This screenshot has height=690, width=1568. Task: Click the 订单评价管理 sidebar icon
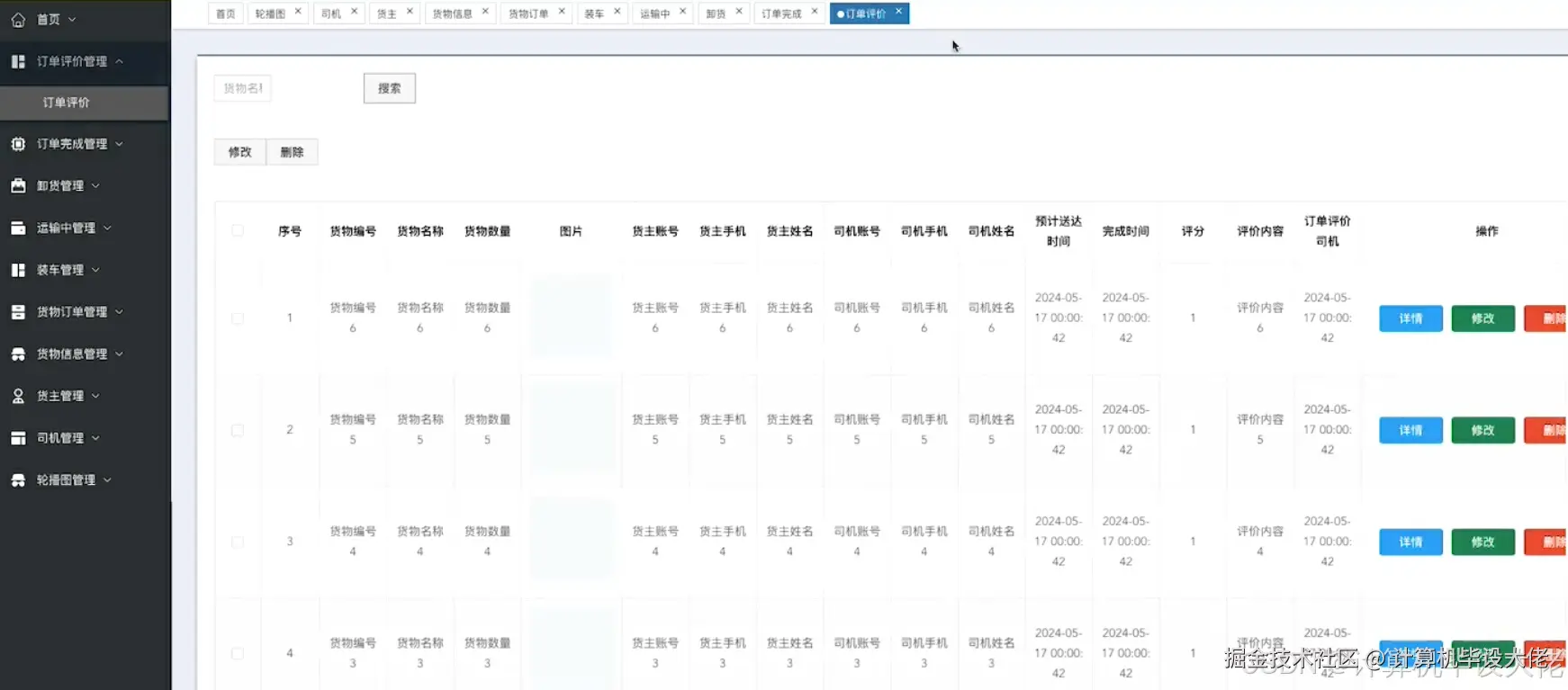click(18, 61)
